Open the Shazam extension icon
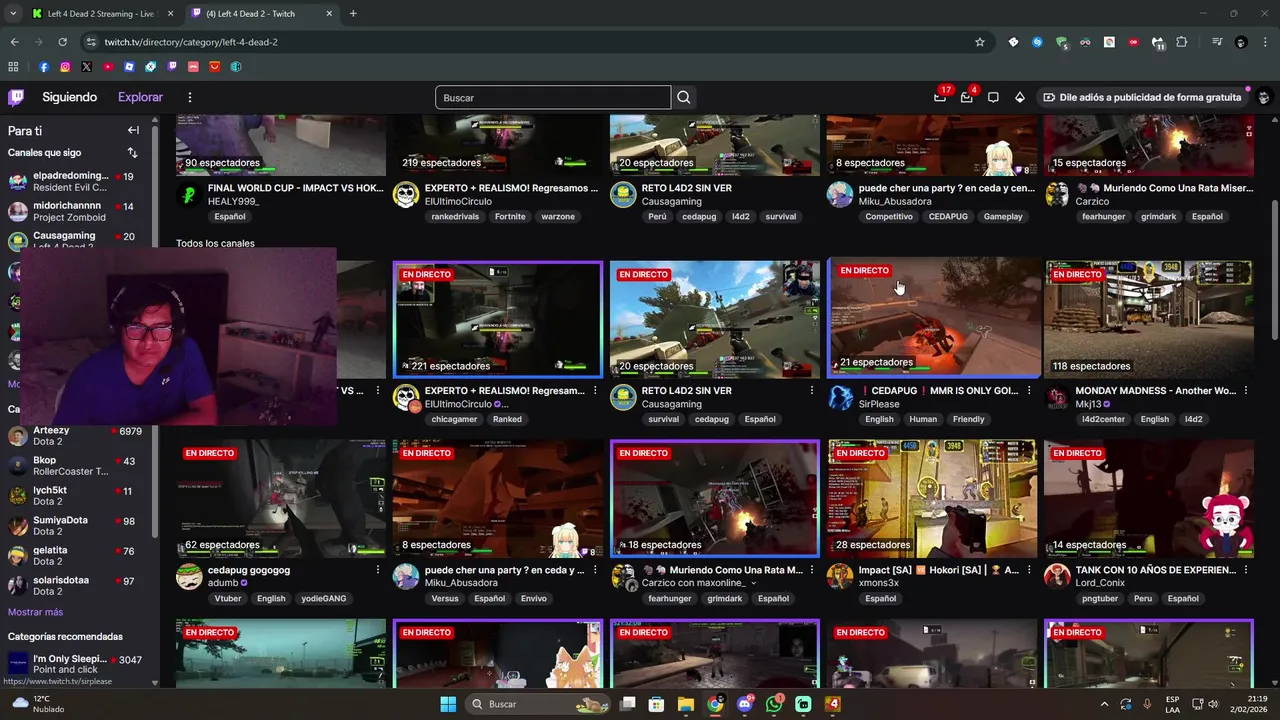 click(1037, 42)
